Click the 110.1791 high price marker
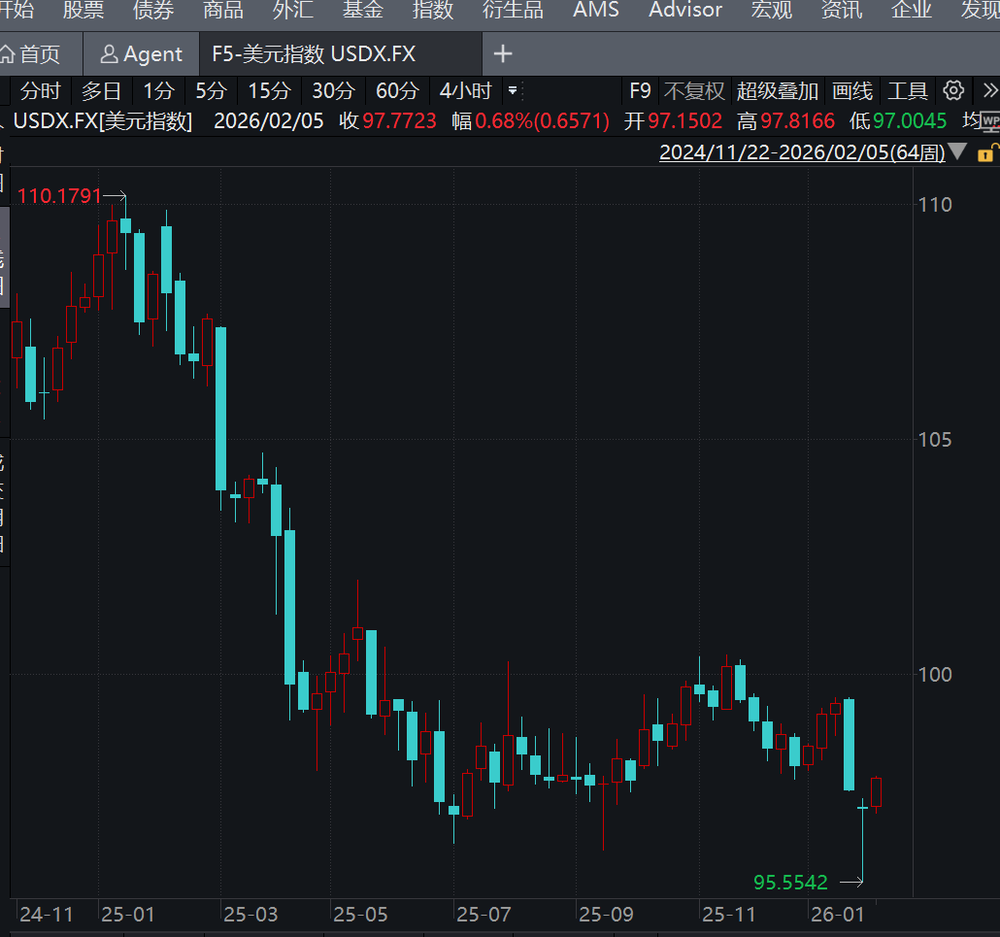 [60, 196]
